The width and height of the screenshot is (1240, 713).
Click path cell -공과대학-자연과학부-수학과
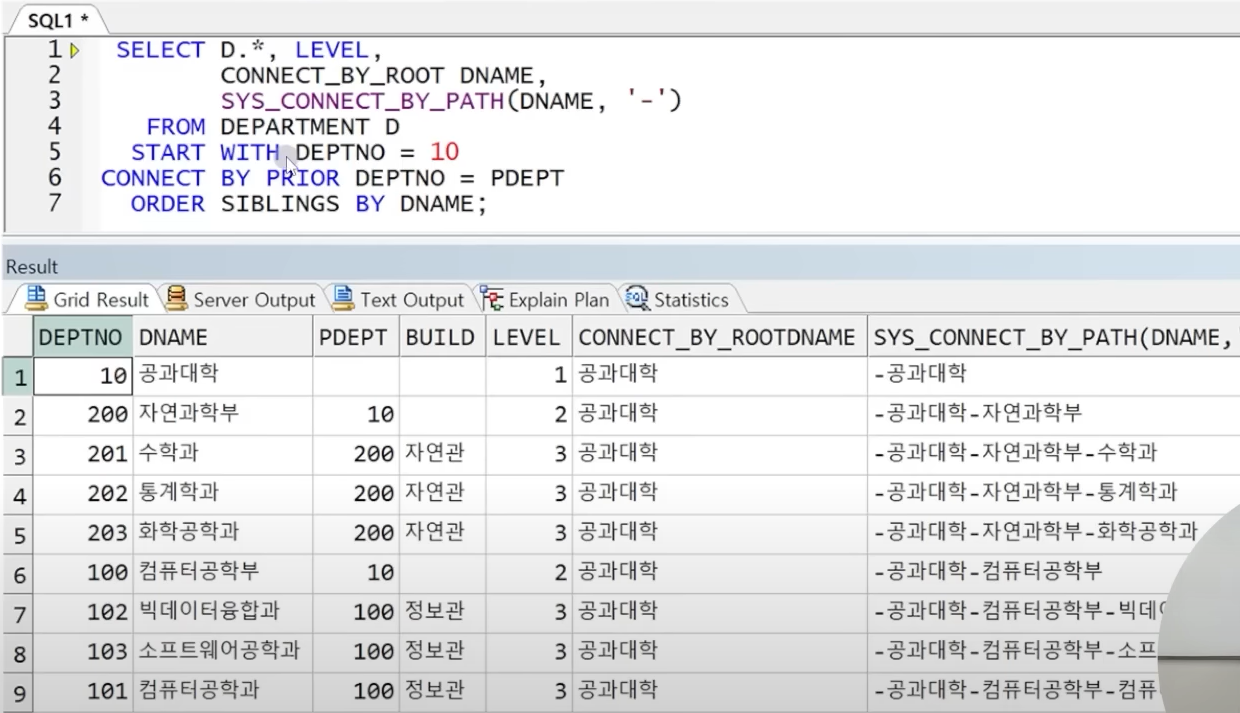1053,455
